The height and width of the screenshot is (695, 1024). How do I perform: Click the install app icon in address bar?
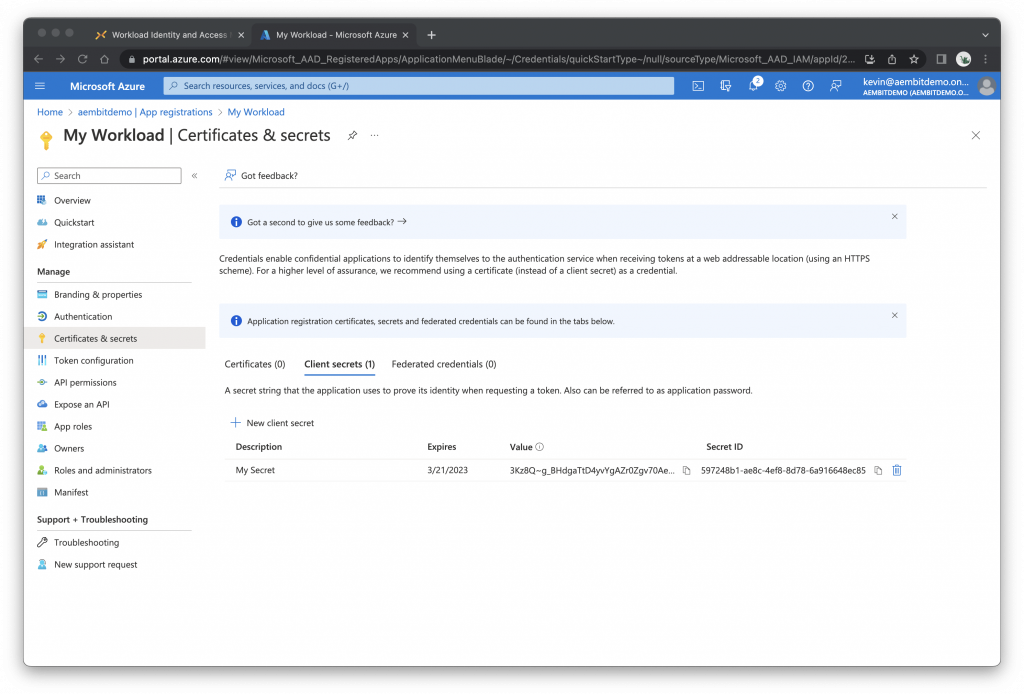[870, 59]
